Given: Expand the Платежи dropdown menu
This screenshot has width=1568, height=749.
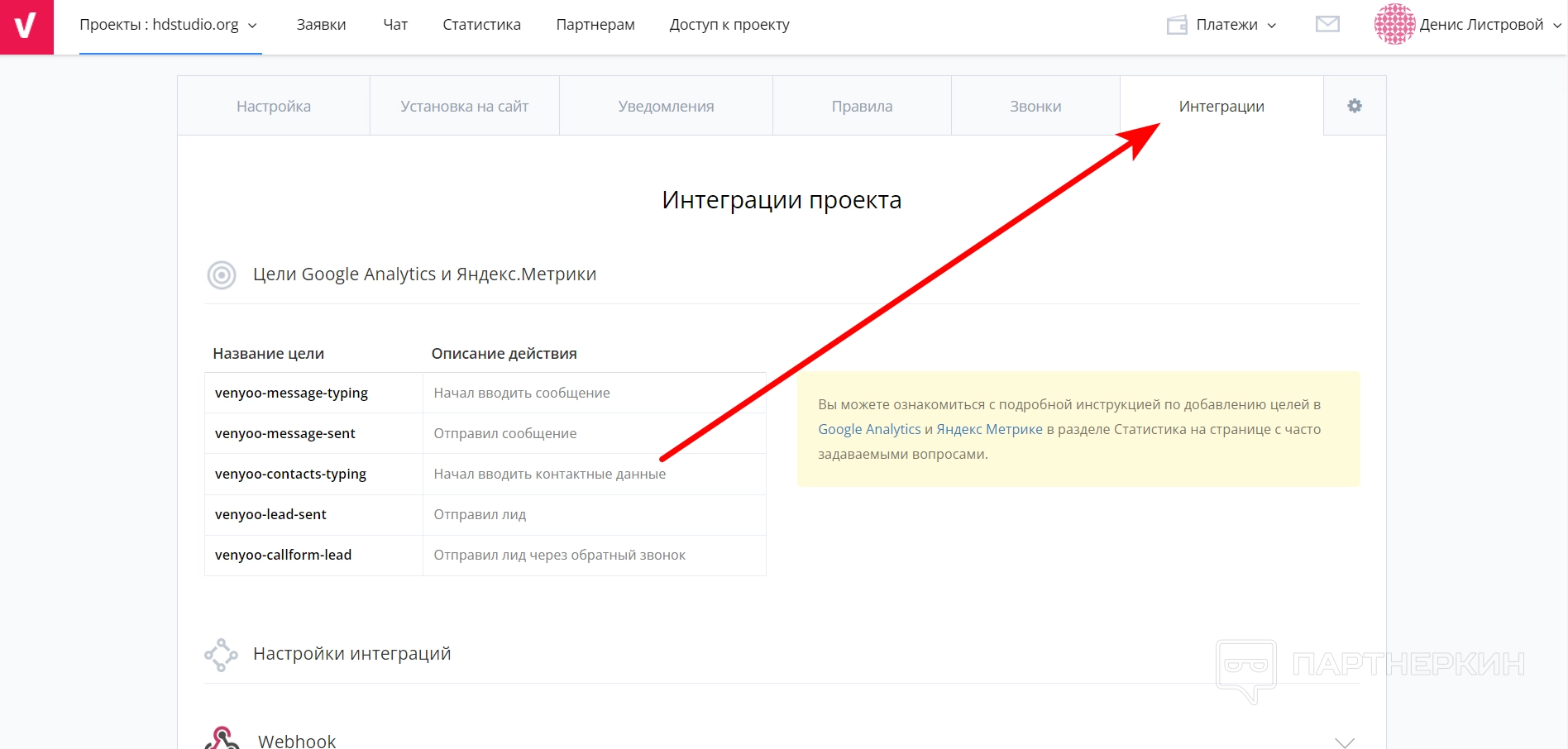Looking at the screenshot, I should 1236,25.
